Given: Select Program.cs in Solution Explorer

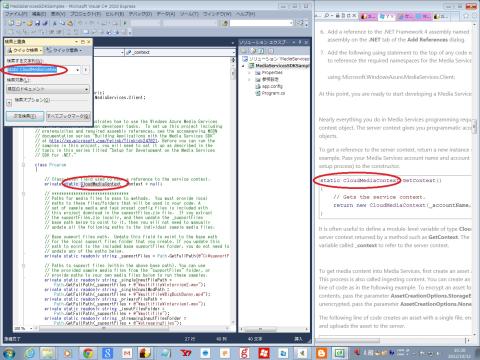Looking at the screenshot, I should [x=270, y=93].
